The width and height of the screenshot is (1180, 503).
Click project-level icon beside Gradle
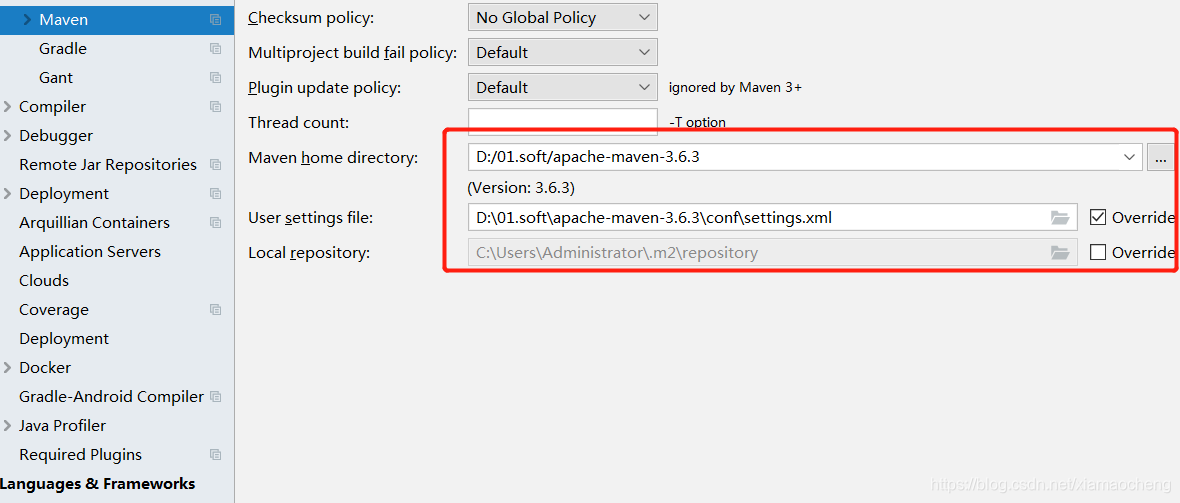coord(215,49)
